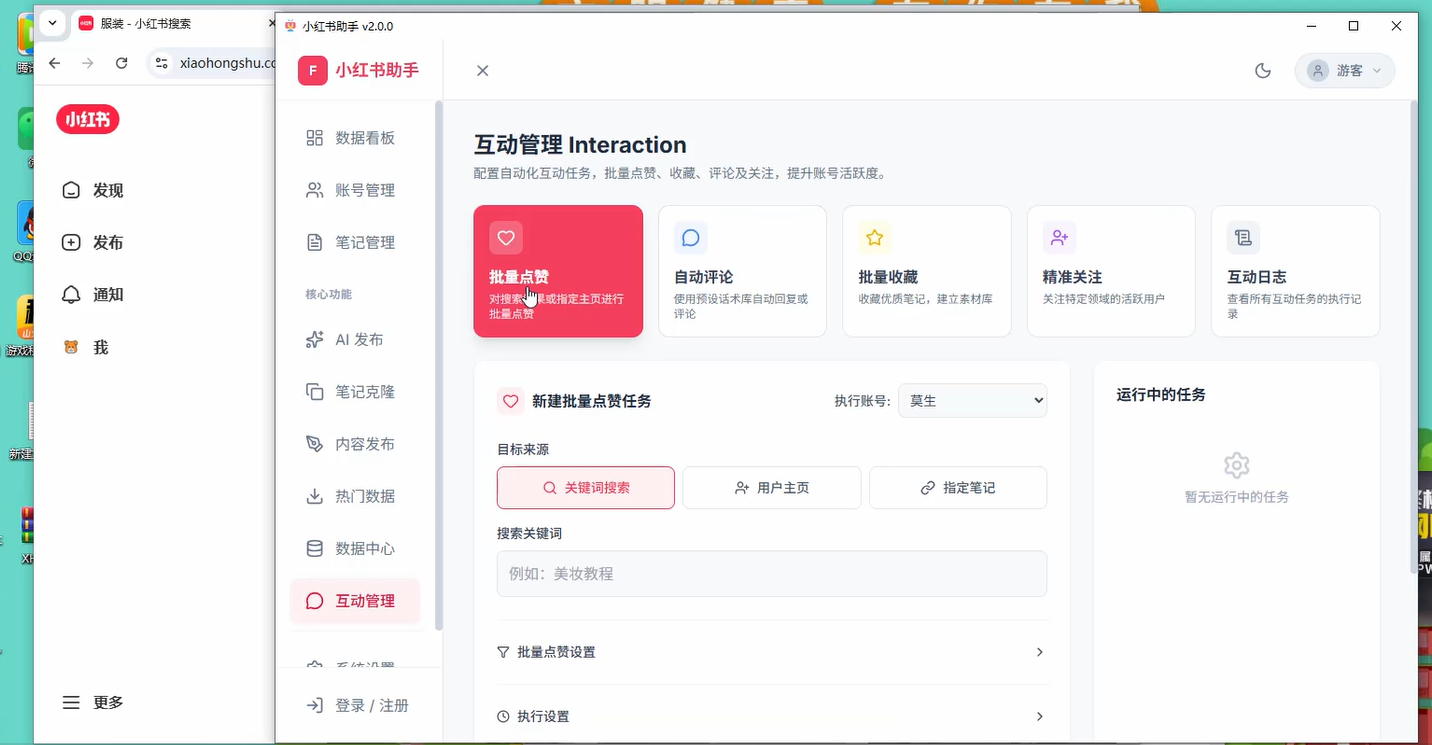Image resolution: width=1432 pixels, height=745 pixels.
Task: Open the 精准关注 feature tab
Action: coord(1110,270)
